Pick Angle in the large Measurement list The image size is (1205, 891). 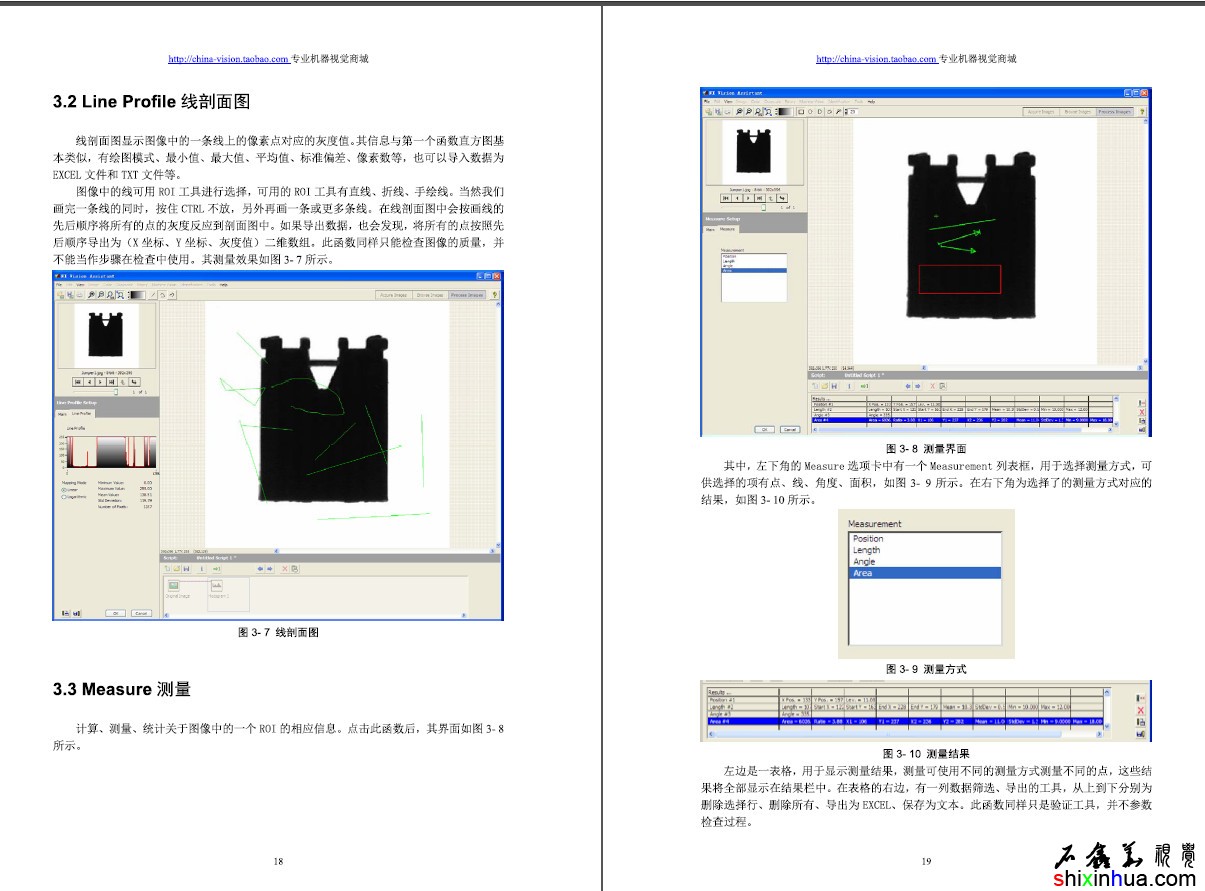tap(924, 562)
